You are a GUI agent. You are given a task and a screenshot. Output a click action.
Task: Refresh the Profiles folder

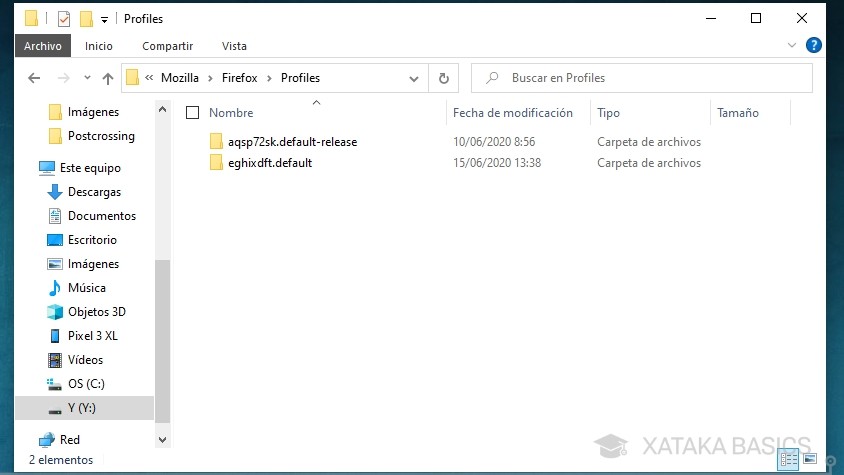[444, 79]
